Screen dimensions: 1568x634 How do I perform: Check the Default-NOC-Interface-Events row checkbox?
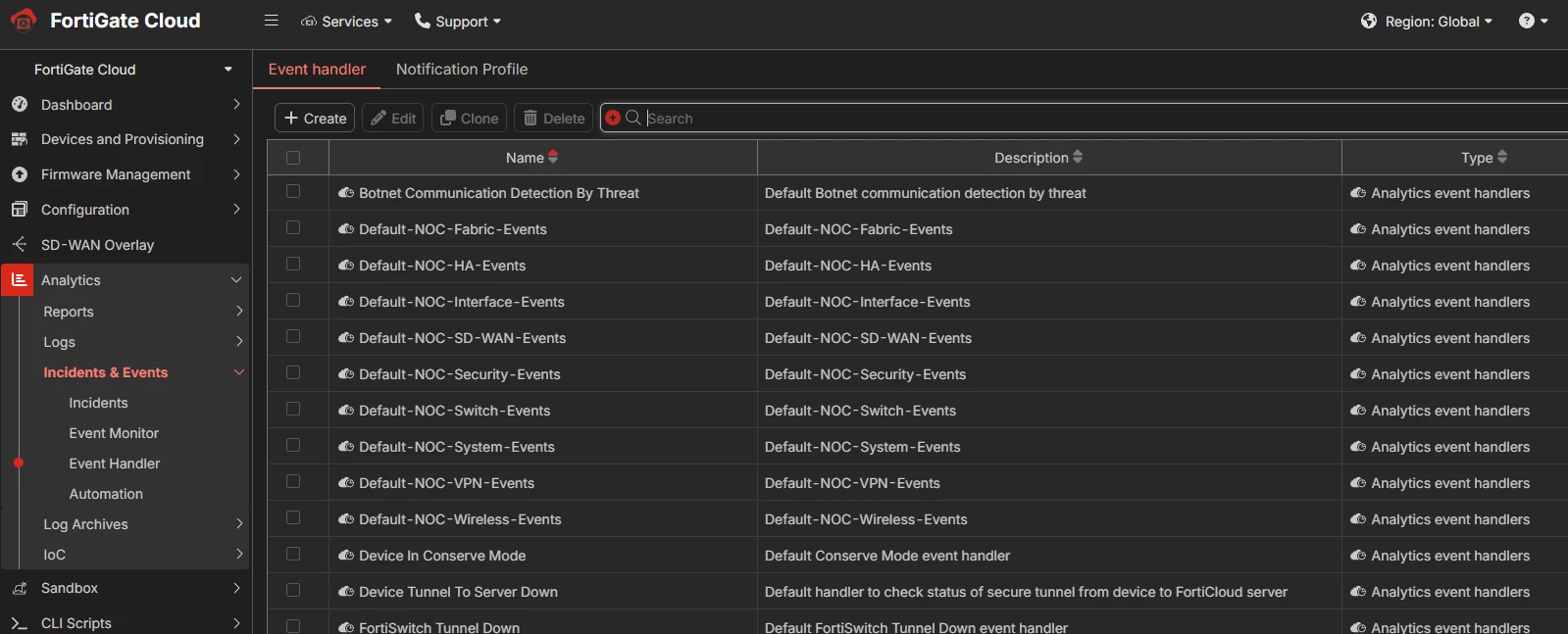pos(293,300)
